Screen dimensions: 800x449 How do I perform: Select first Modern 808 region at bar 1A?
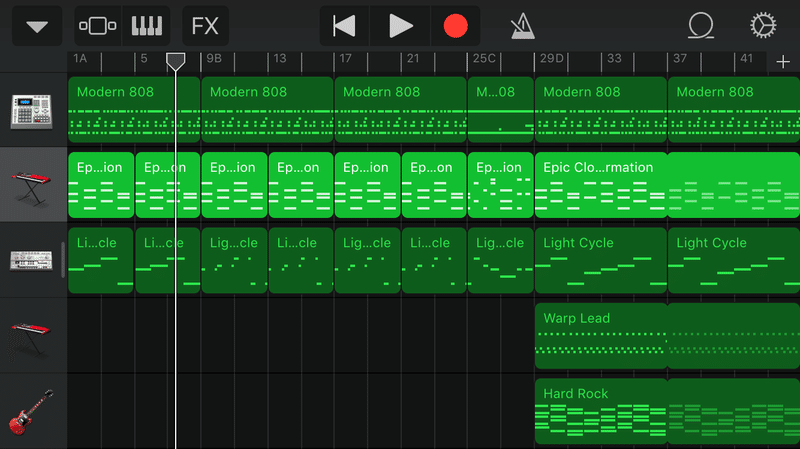point(134,110)
